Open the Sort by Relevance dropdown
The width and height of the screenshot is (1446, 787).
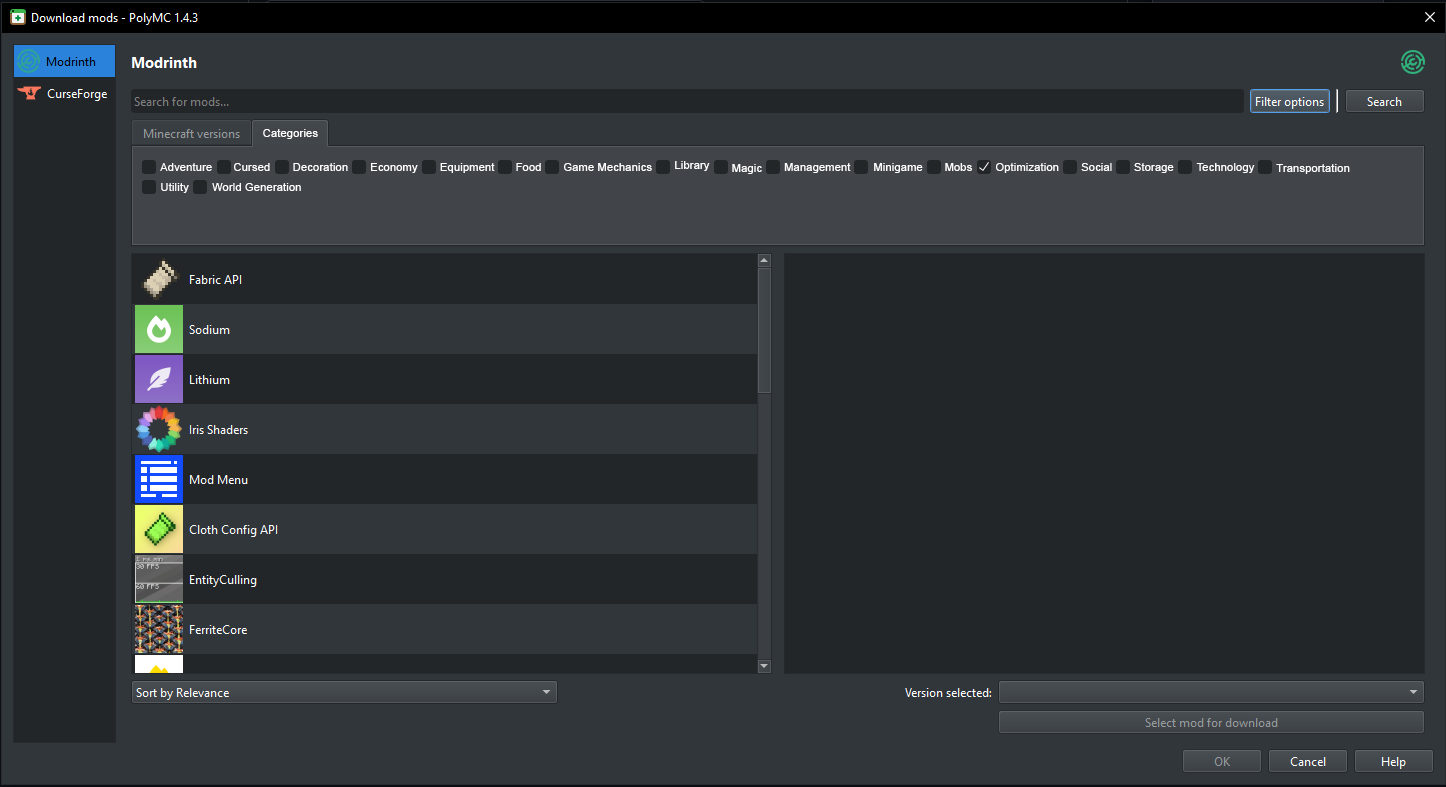[x=344, y=691]
